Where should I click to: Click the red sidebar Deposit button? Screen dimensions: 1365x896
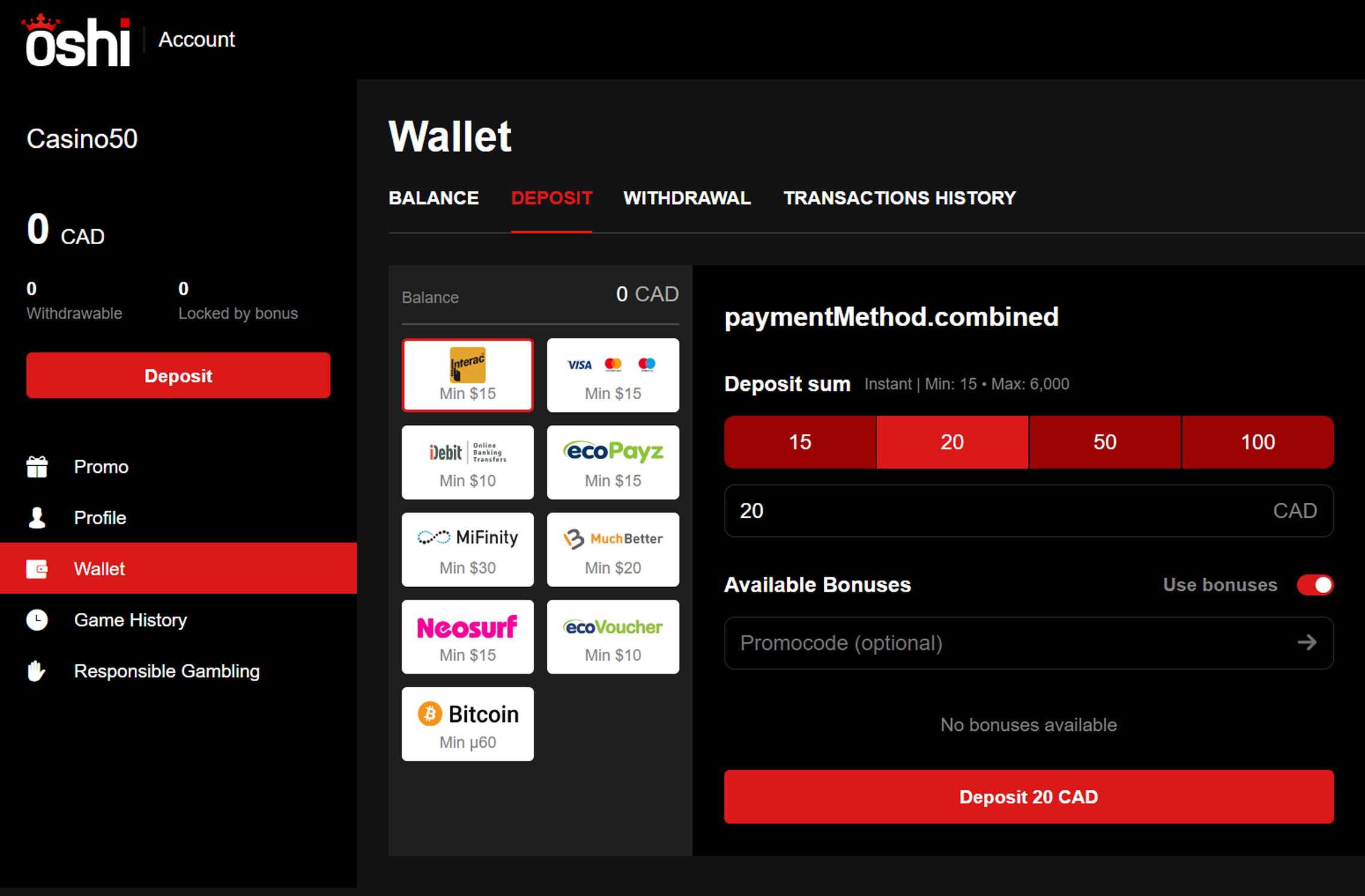pos(178,375)
